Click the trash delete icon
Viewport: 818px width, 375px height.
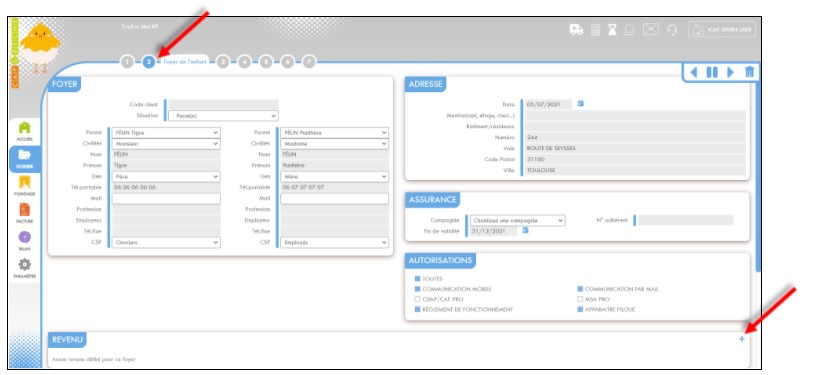tap(749, 72)
